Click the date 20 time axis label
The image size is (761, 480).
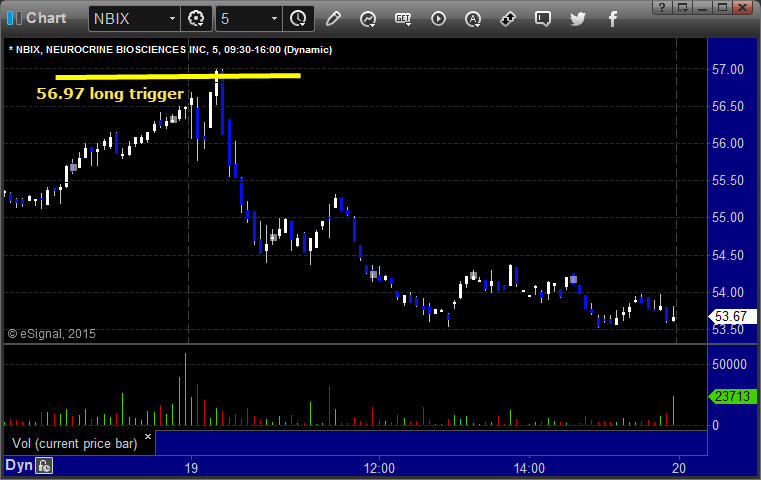point(679,468)
